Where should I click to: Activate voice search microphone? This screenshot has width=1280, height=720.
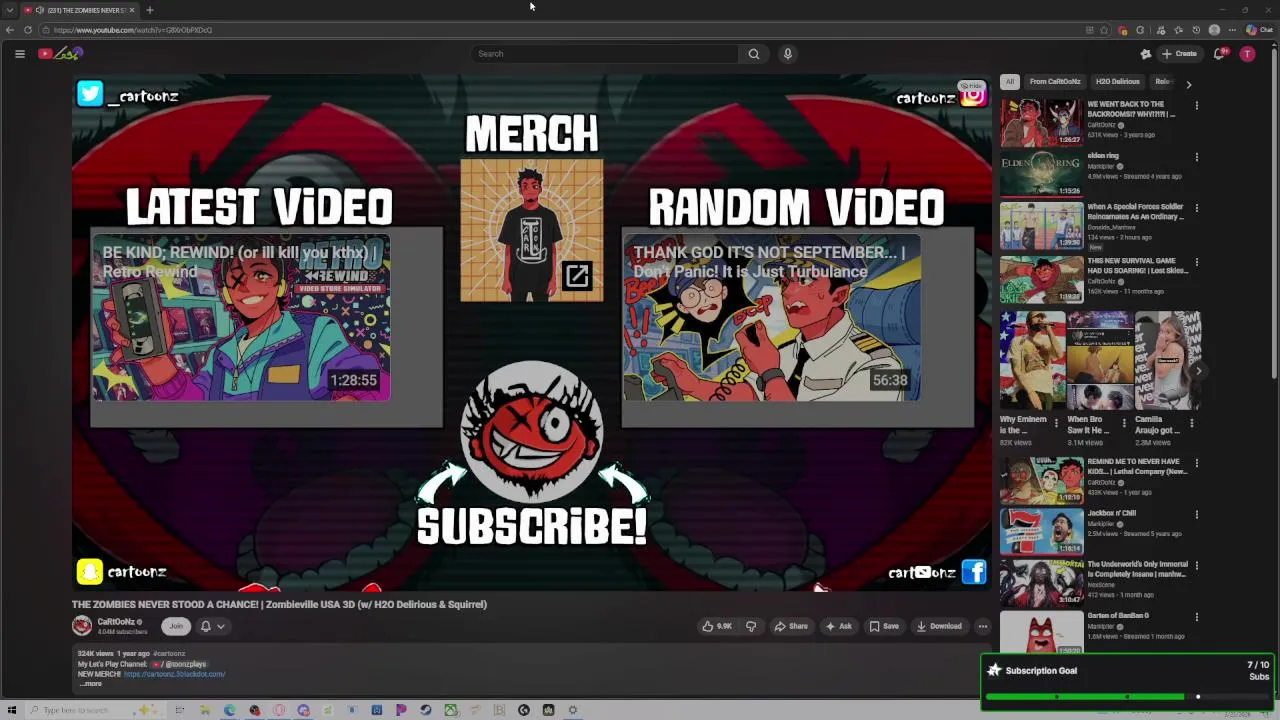pos(788,54)
